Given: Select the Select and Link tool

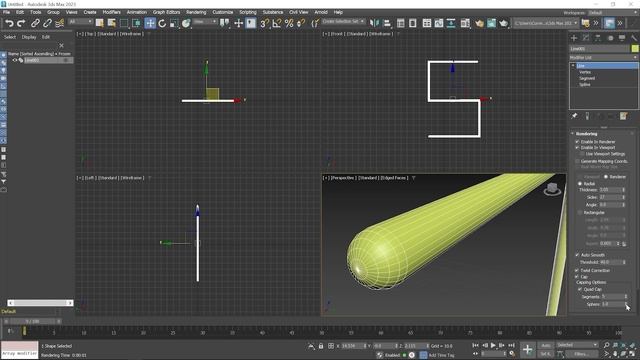Looking at the screenshot, I should (x=35, y=23).
